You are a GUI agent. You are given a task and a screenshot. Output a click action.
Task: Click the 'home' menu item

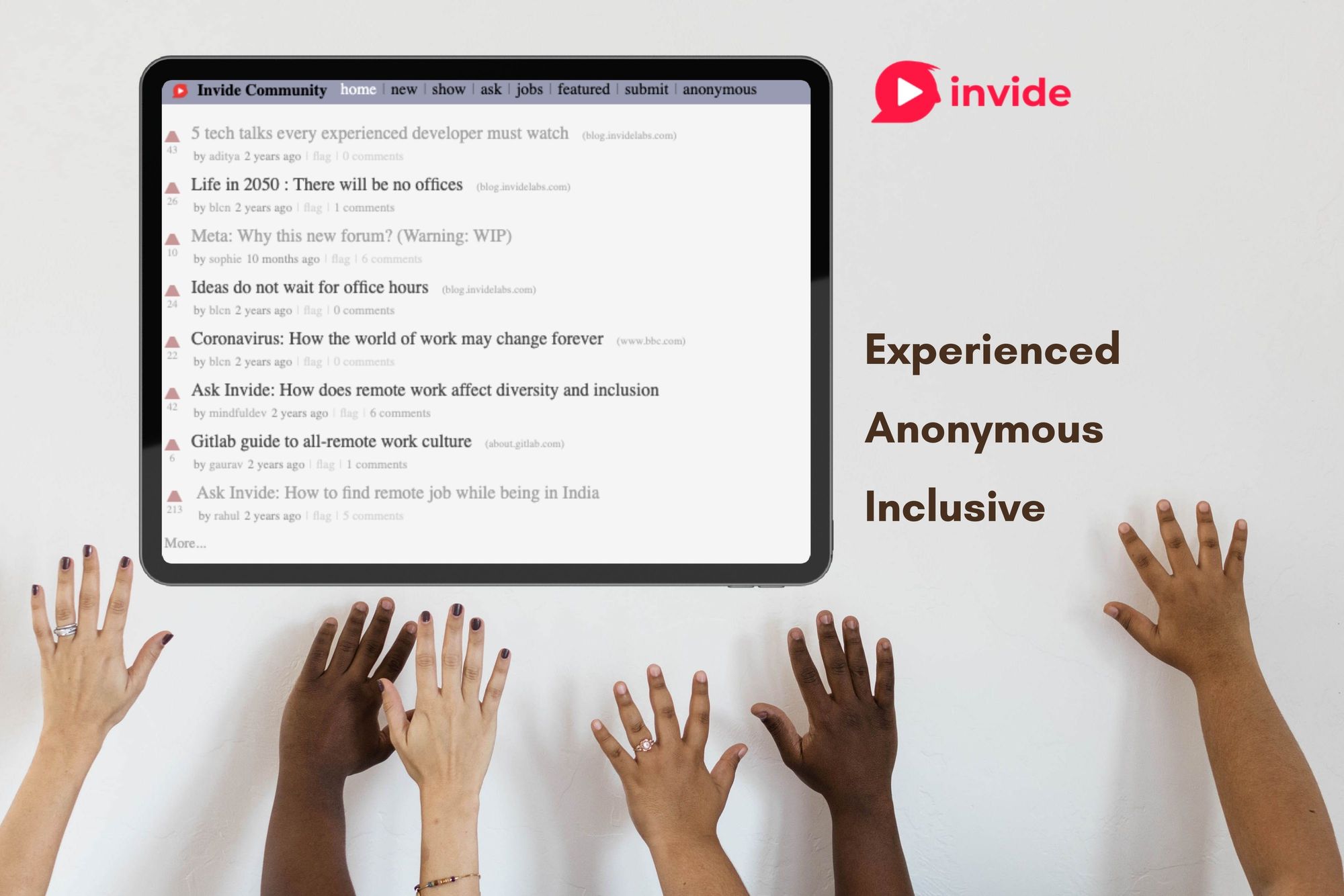tap(357, 91)
